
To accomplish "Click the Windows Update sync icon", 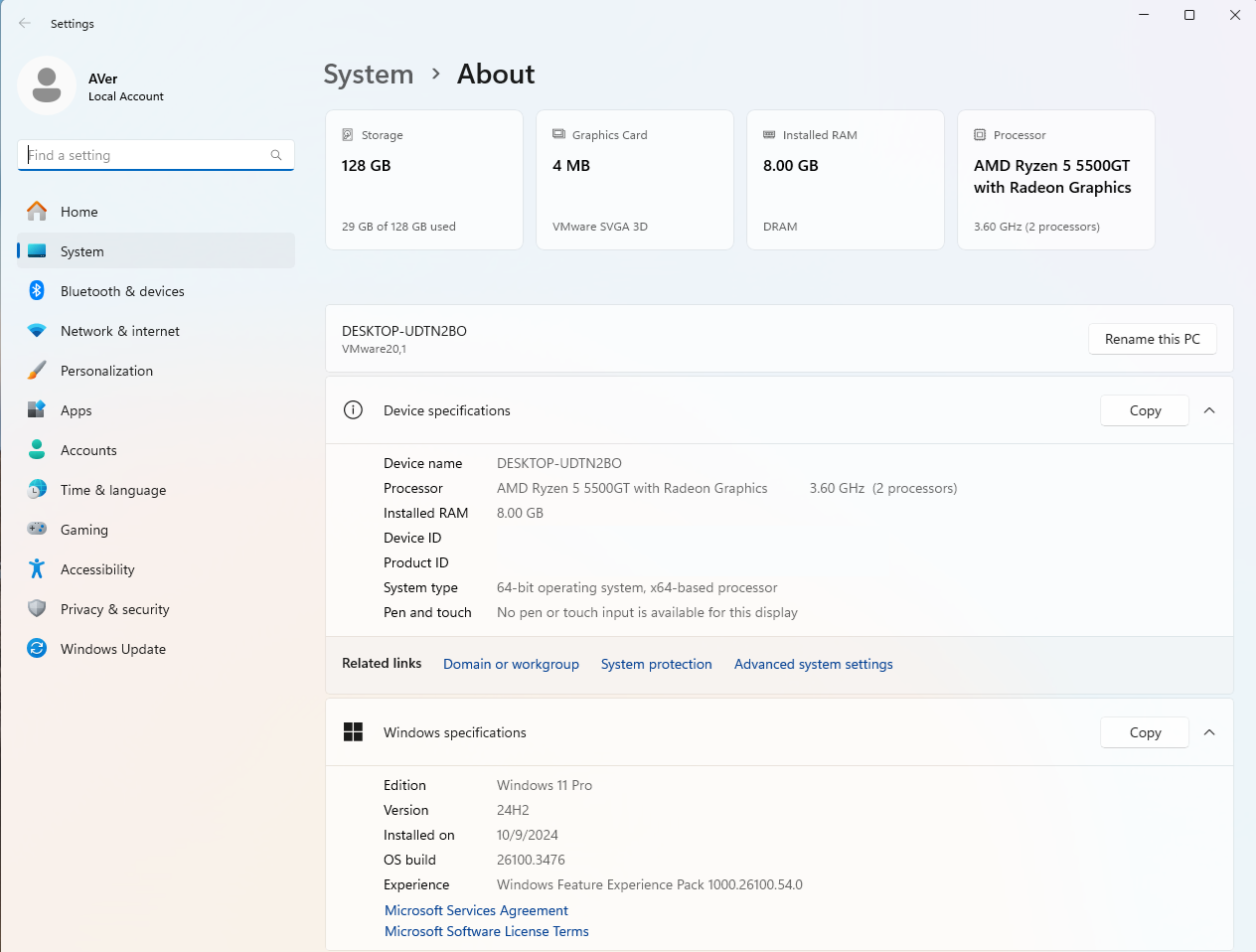I will tap(37, 648).
